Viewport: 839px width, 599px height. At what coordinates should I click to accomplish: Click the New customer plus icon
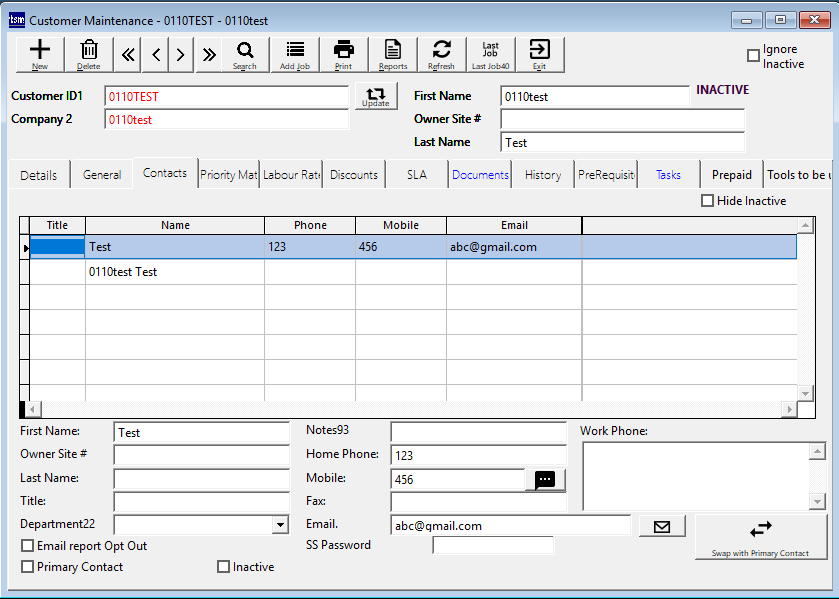(40, 54)
